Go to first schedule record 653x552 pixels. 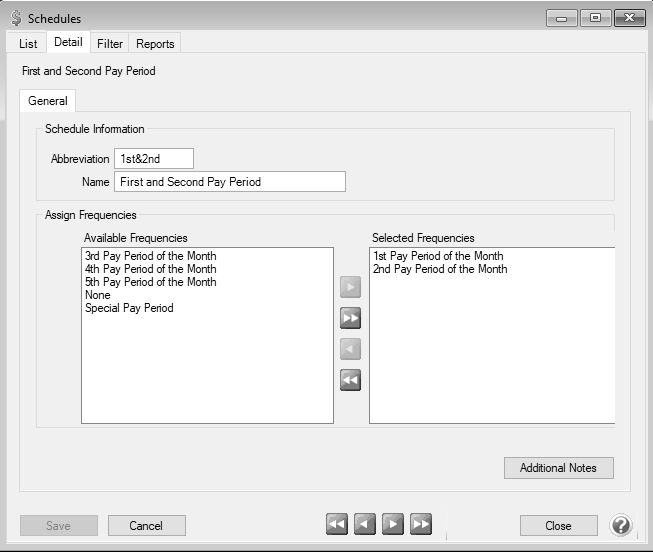click(x=337, y=524)
